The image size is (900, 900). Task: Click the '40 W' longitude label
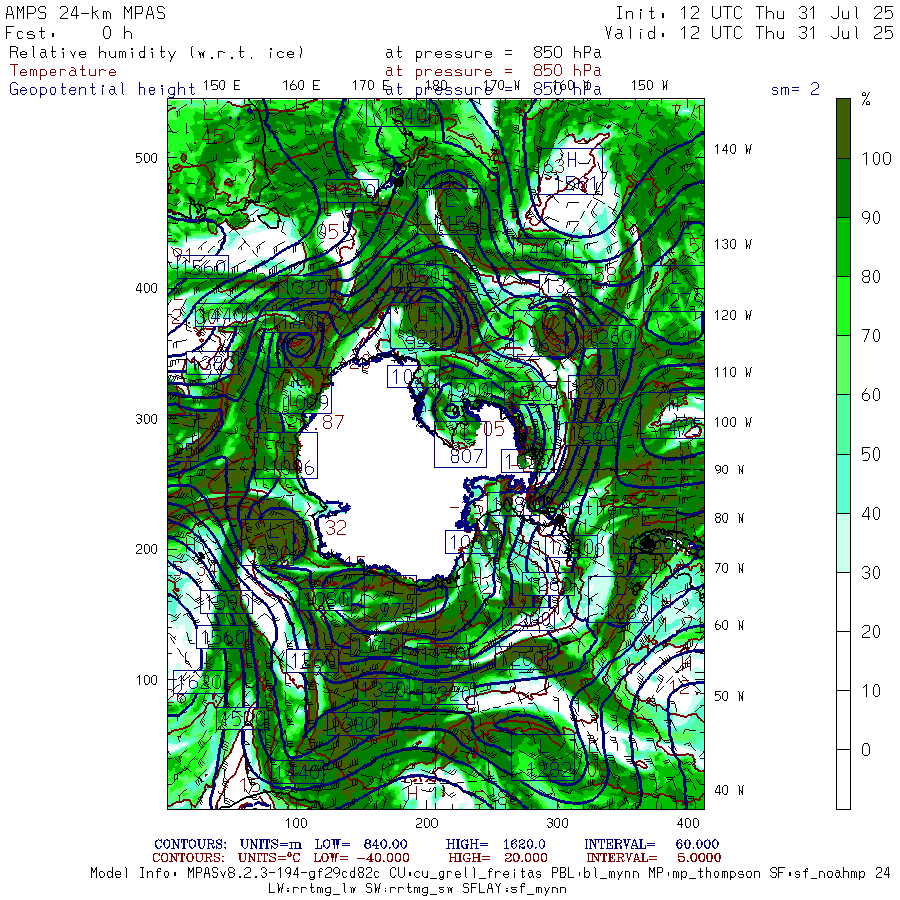[x=729, y=790]
